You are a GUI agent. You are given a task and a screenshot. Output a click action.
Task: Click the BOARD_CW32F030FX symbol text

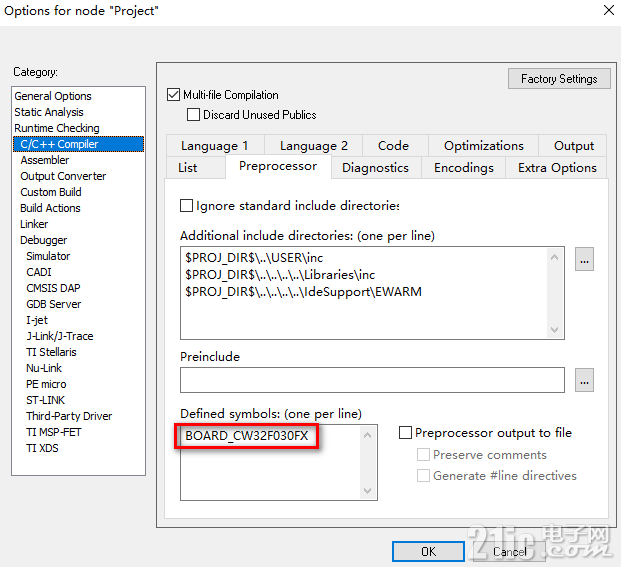[246, 436]
